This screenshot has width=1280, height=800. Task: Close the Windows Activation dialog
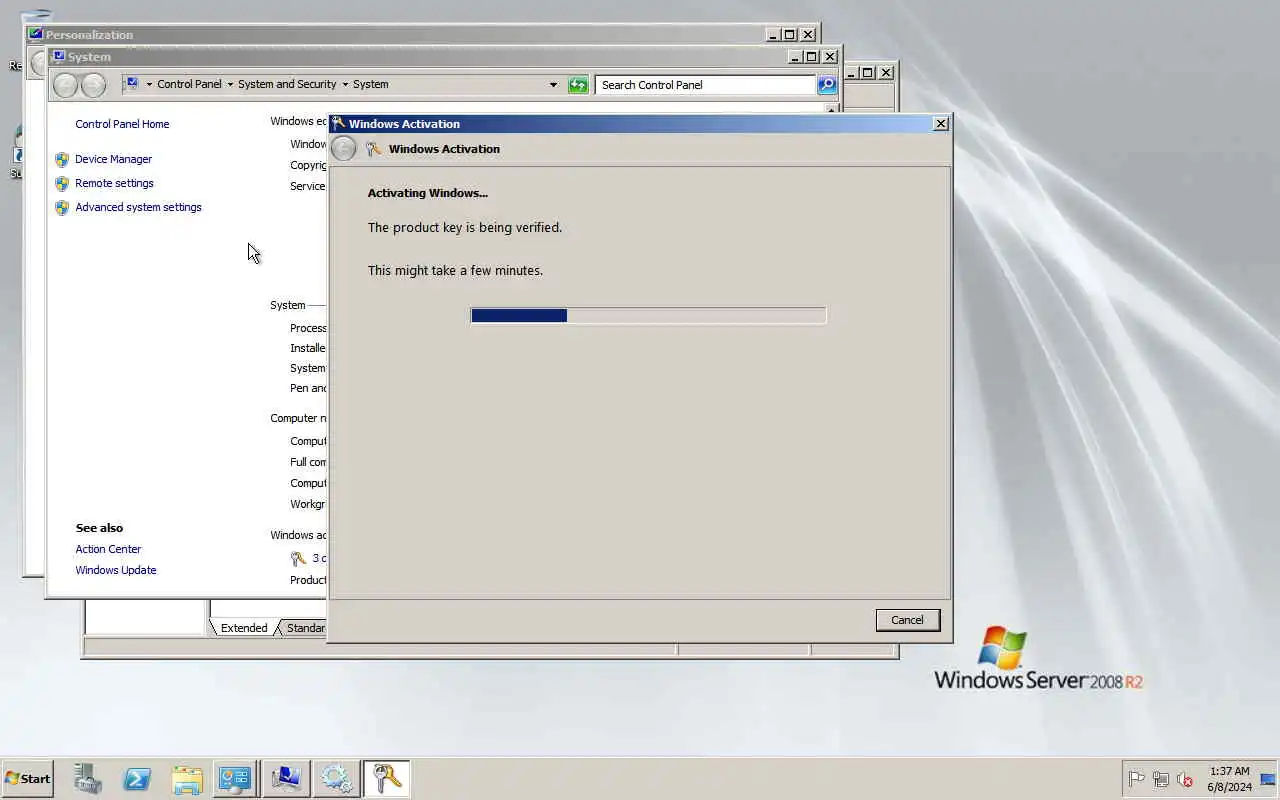tap(941, 124)
